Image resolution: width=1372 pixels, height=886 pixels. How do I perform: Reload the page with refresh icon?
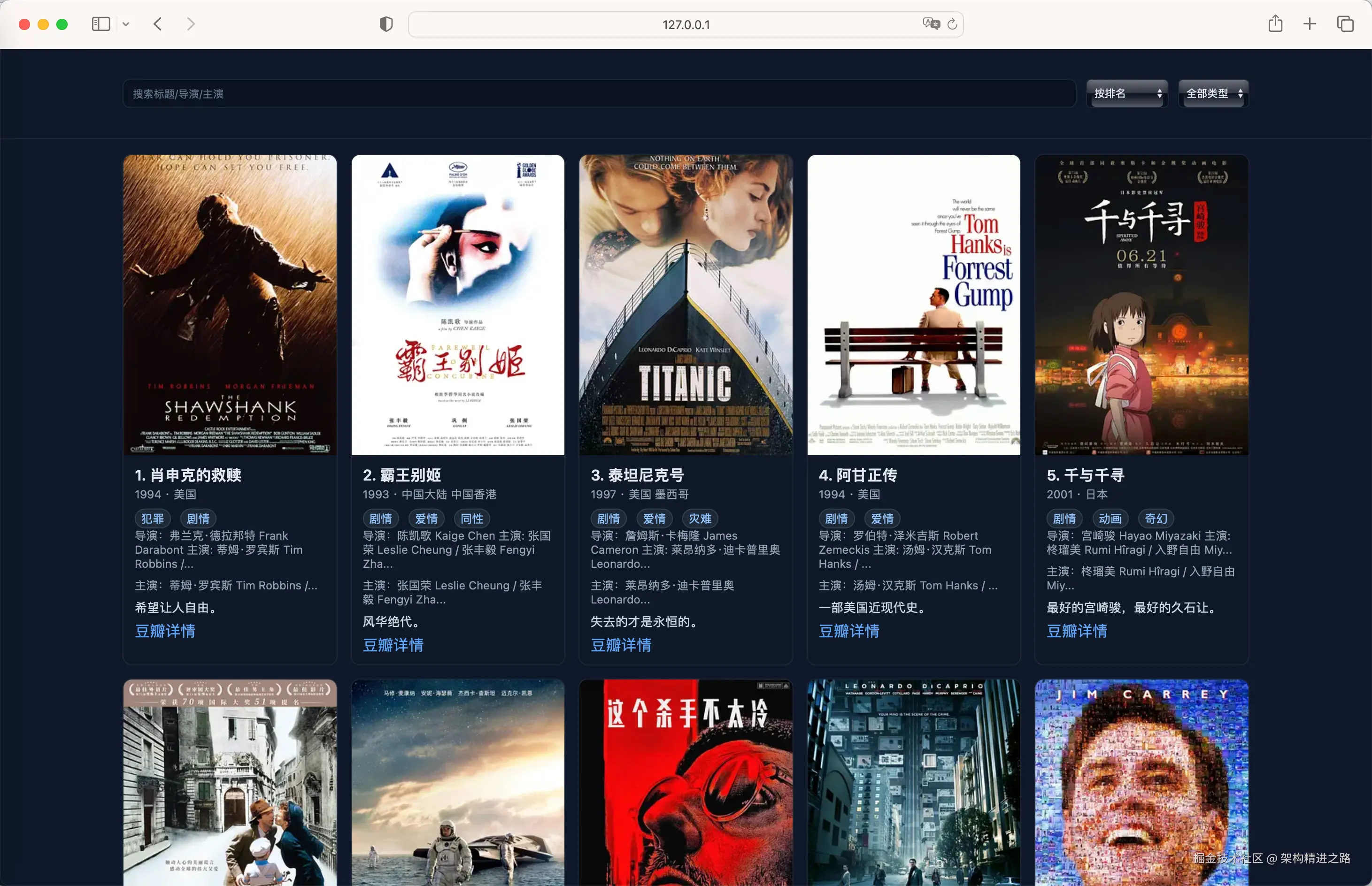coord(952,24)
